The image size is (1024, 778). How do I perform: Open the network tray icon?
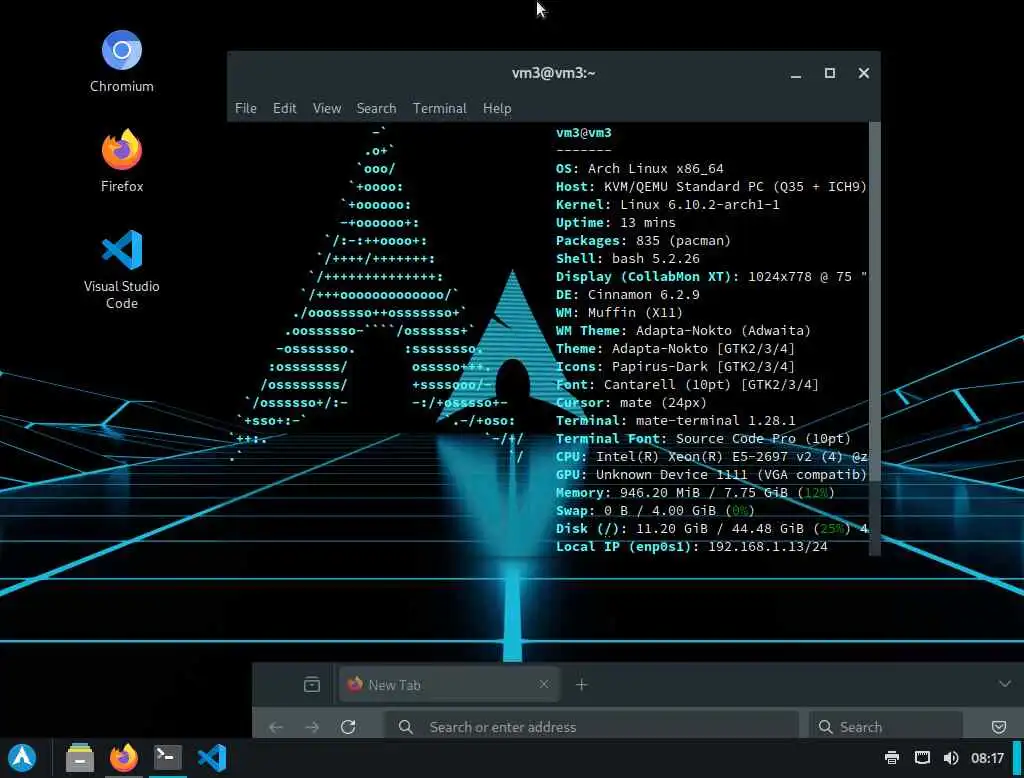pyautogui.click(x=921, y=758)
